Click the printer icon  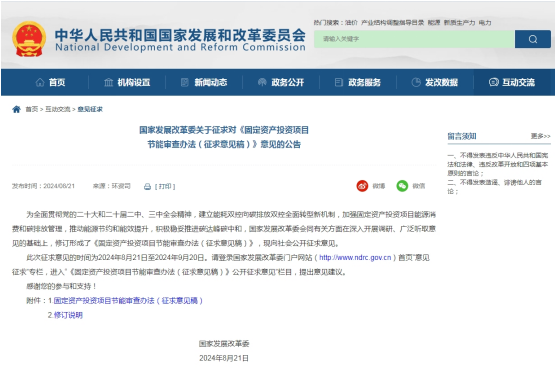pyautogui.click(x=147, y=187)
